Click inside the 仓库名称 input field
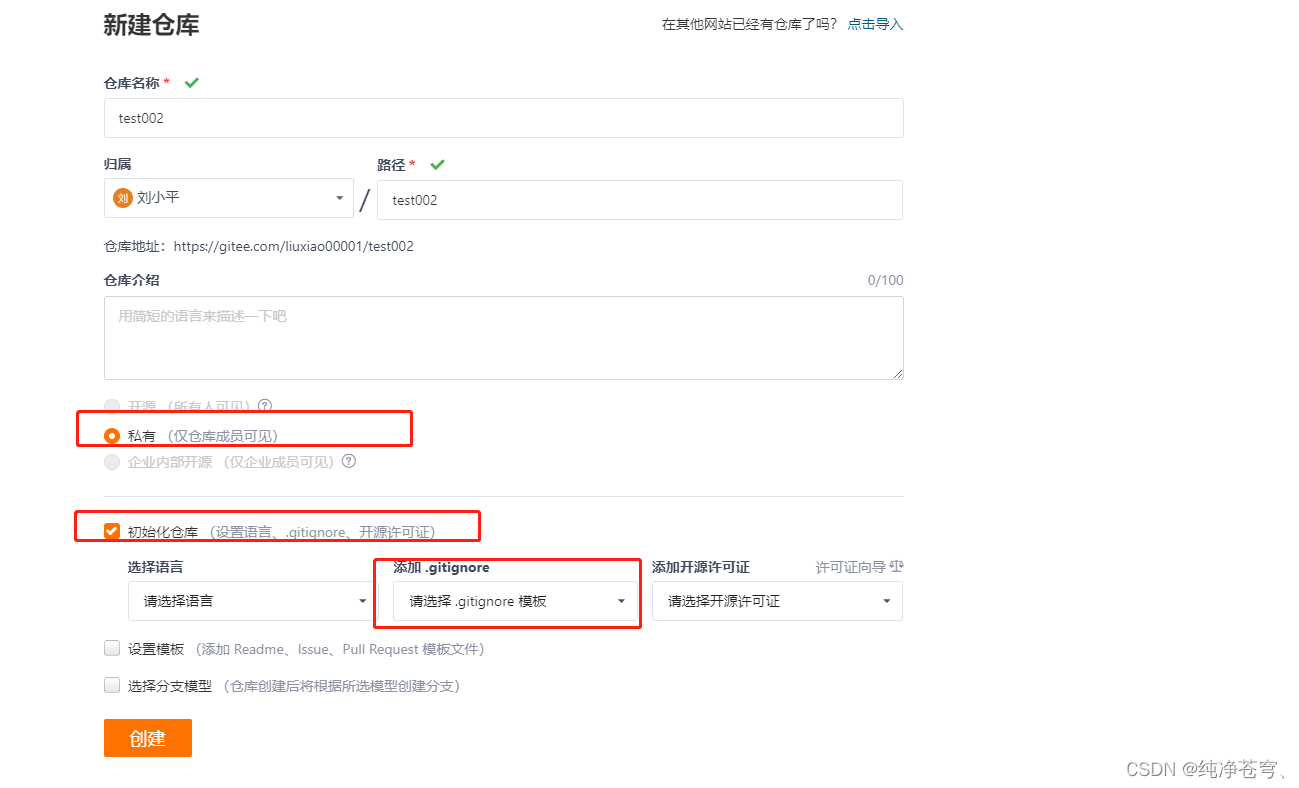 tap(500, 117)
